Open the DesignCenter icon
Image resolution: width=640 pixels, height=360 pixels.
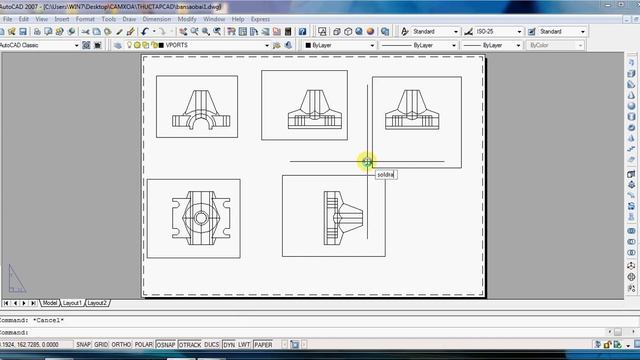[243, 31]
